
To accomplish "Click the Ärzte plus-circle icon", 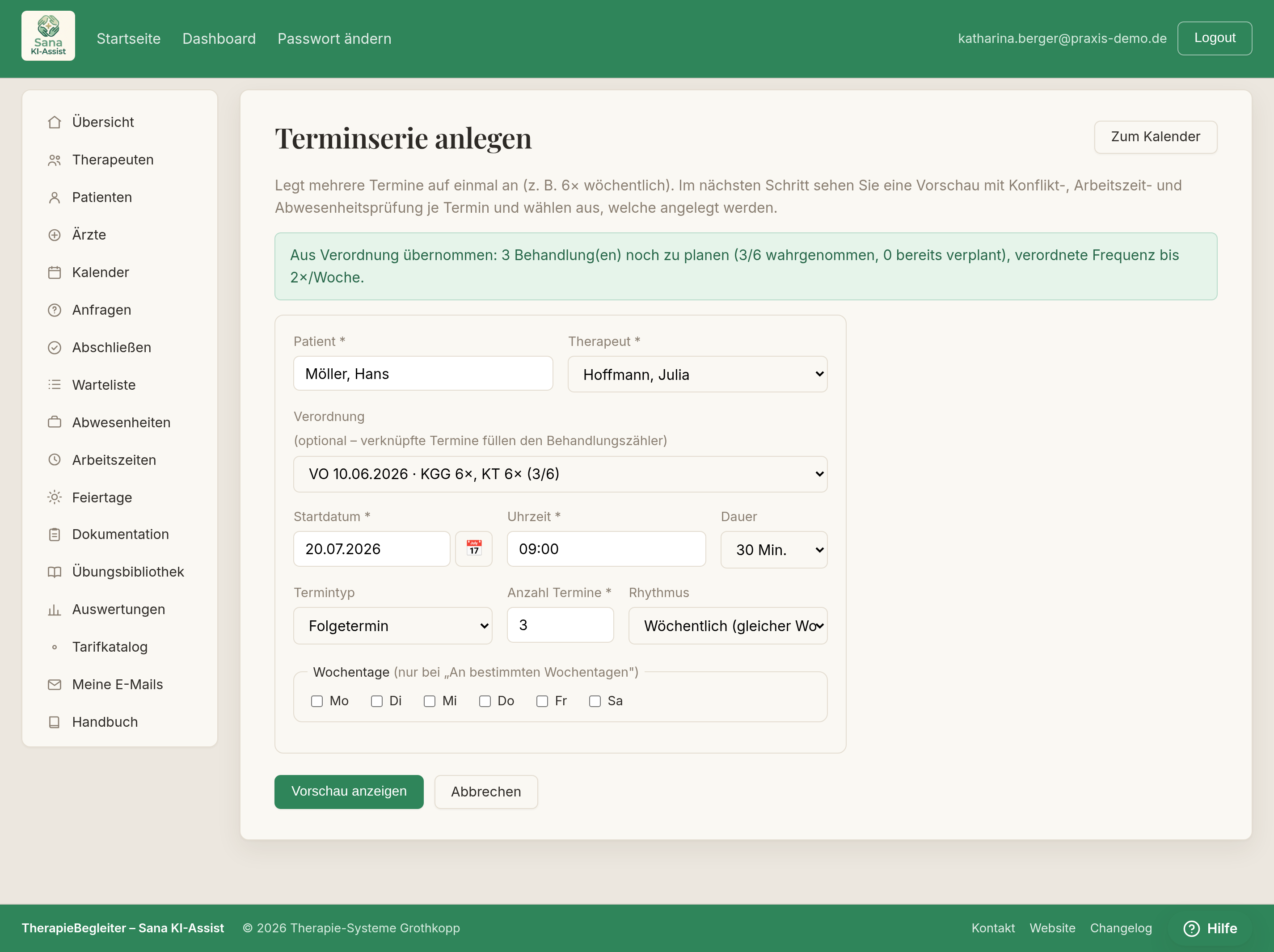I will 54,235.
